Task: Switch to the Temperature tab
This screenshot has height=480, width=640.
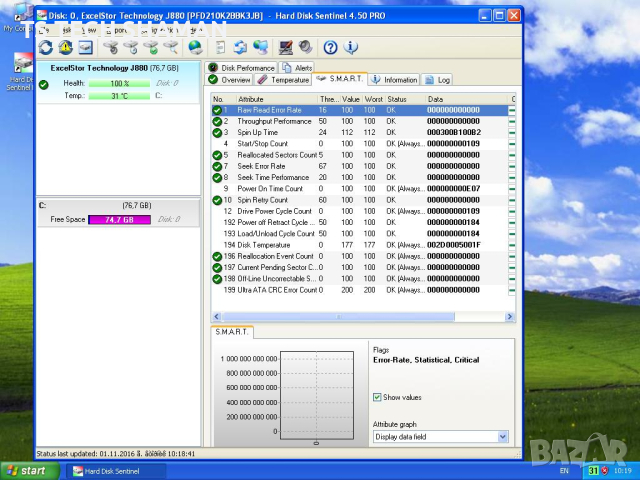Action: (283, 79)
